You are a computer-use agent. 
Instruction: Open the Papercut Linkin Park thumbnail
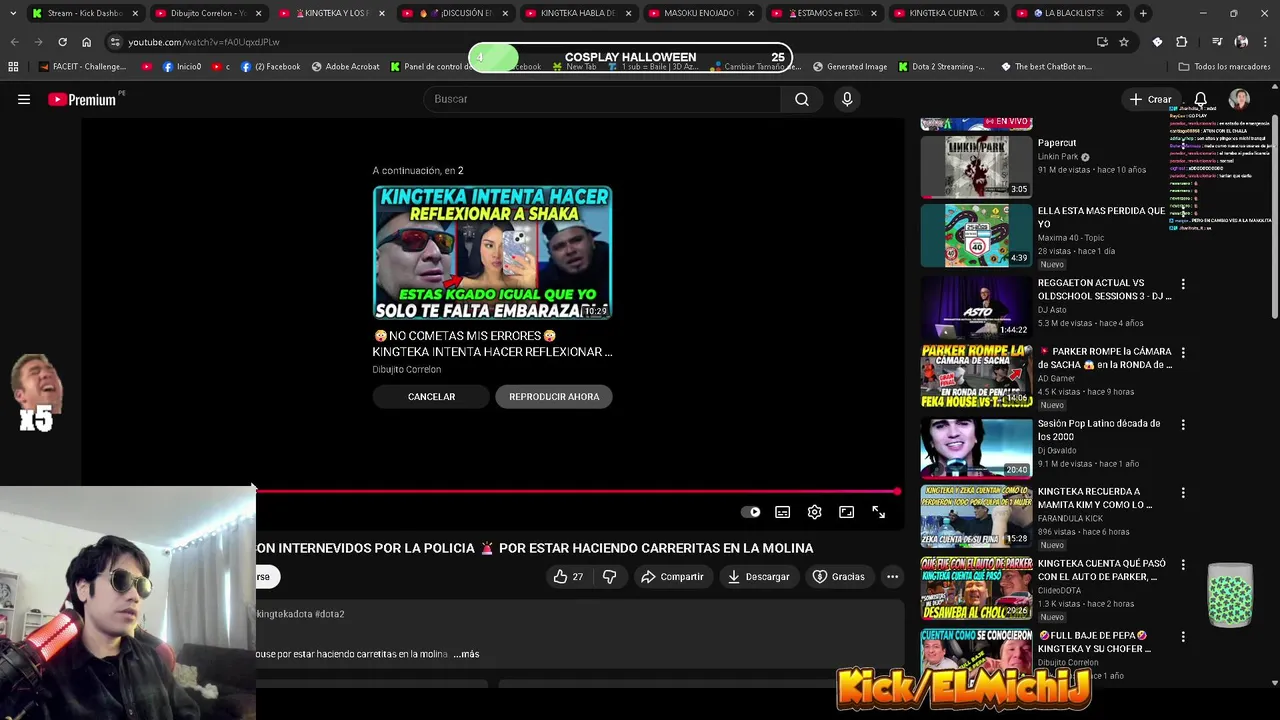[976, 167]
